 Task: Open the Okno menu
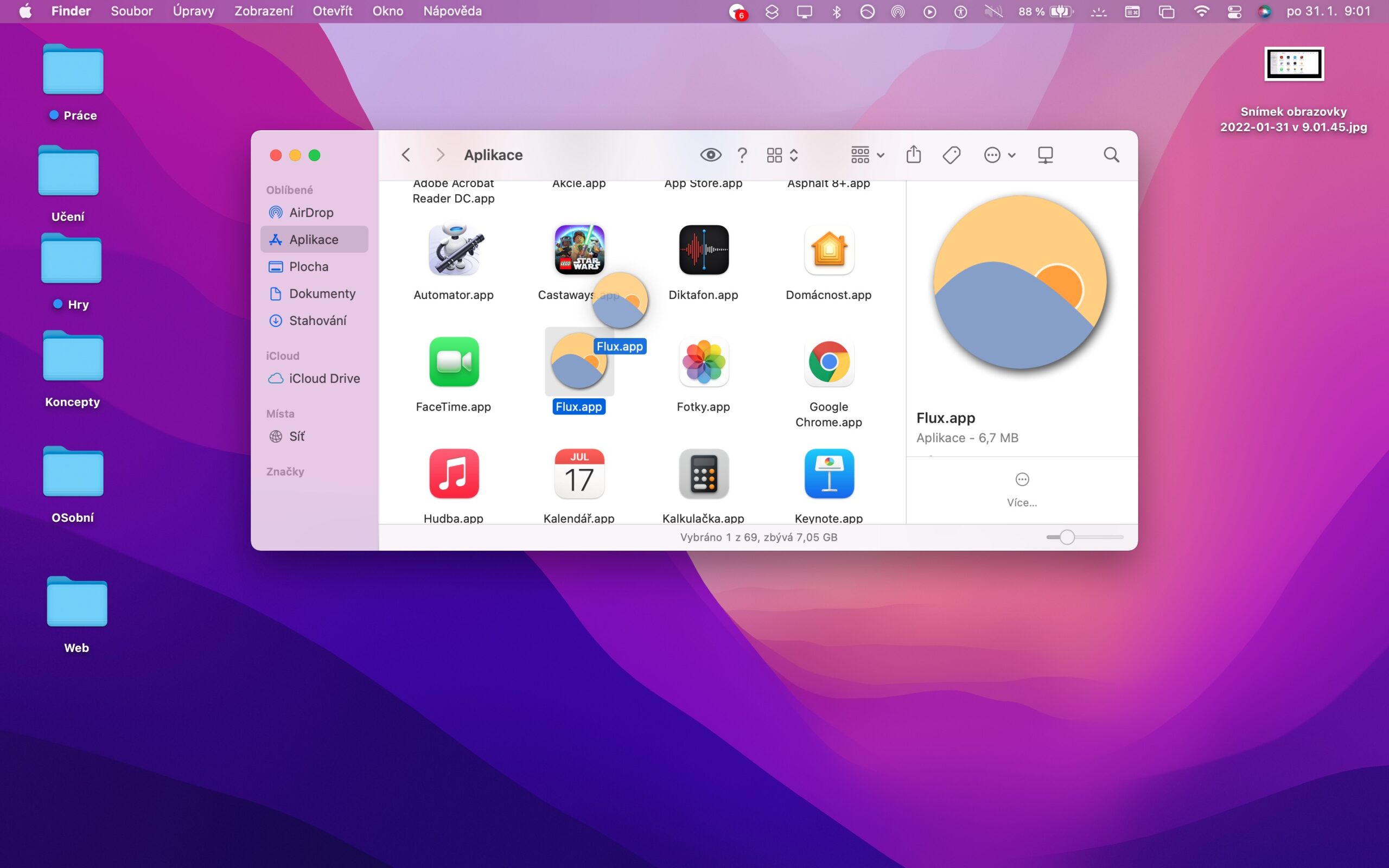pos(387,11)
